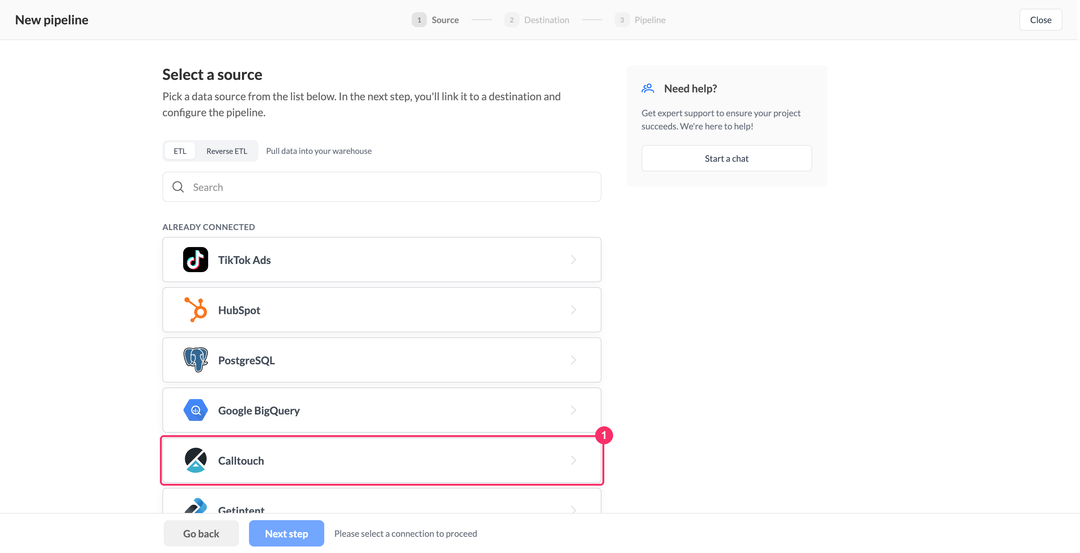Open Calltouch row chevron
This screenshot has width=1080, height=553.
click(x=574, y=461)
